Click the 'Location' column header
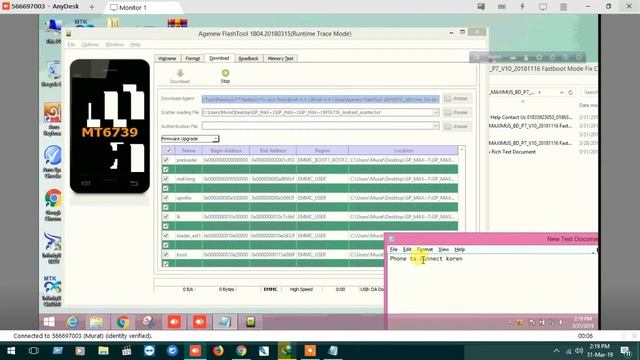640x360 pixels. [403, 151]
